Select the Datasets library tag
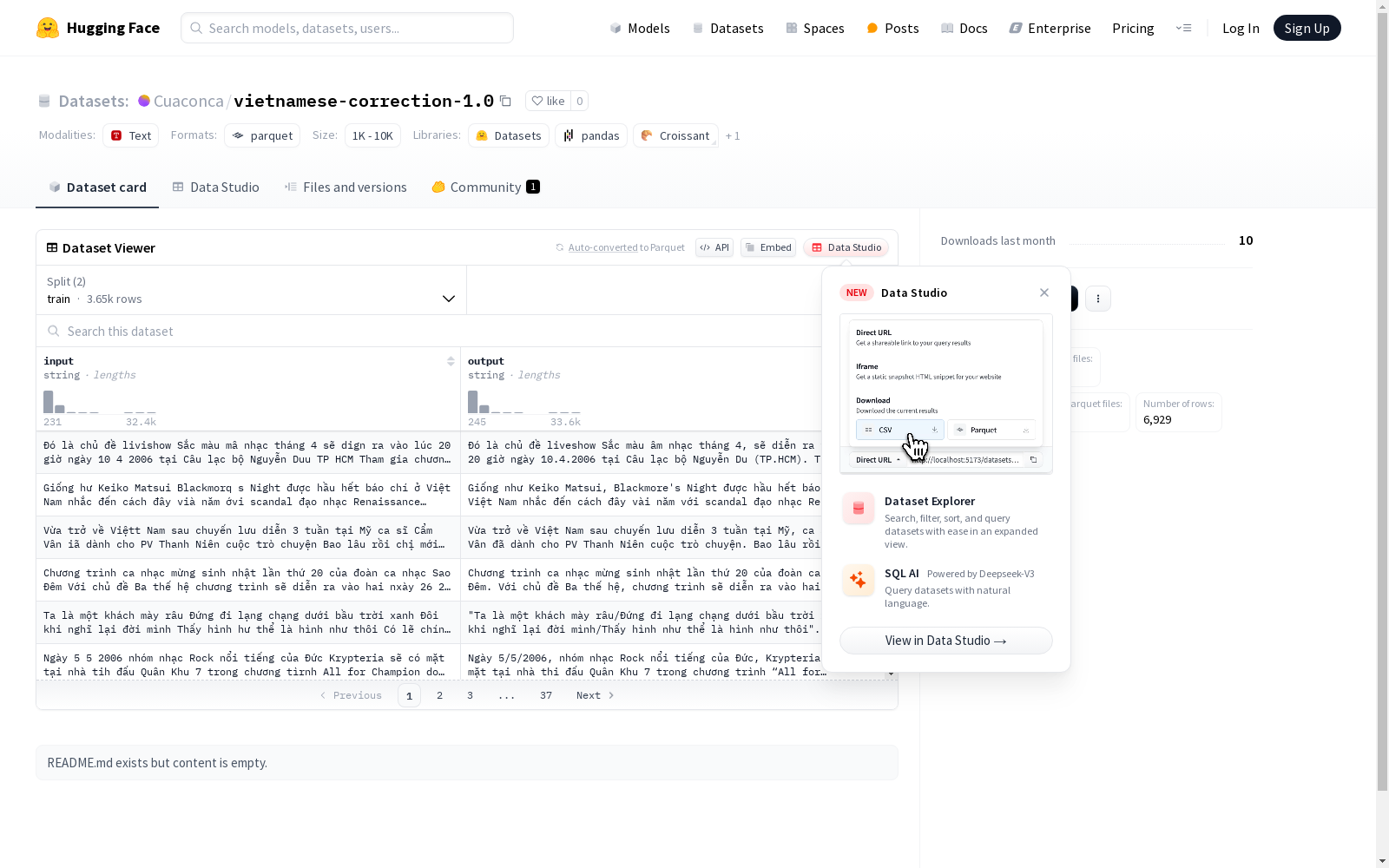 (509, 135)
